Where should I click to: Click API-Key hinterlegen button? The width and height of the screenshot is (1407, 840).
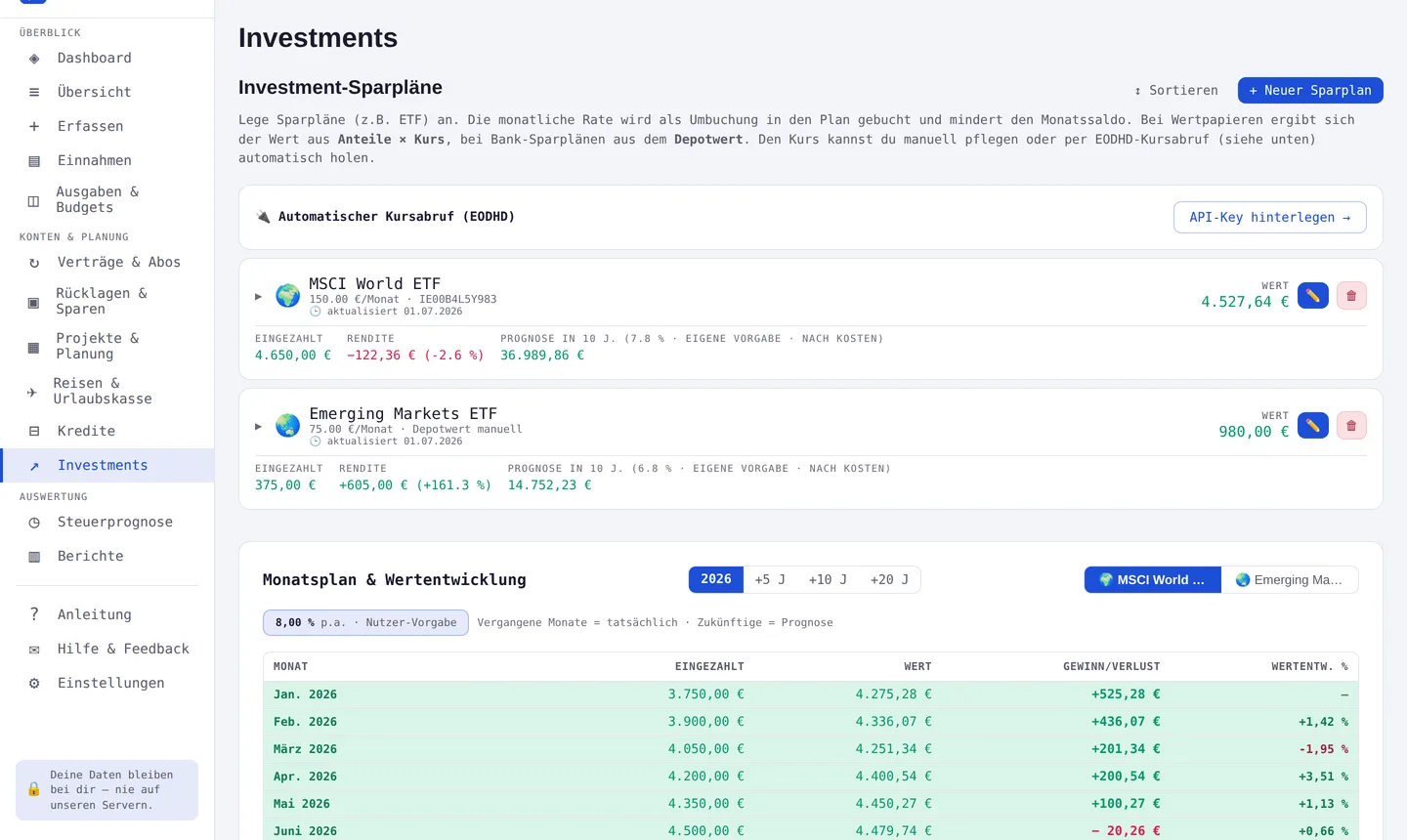(1270, 217)
